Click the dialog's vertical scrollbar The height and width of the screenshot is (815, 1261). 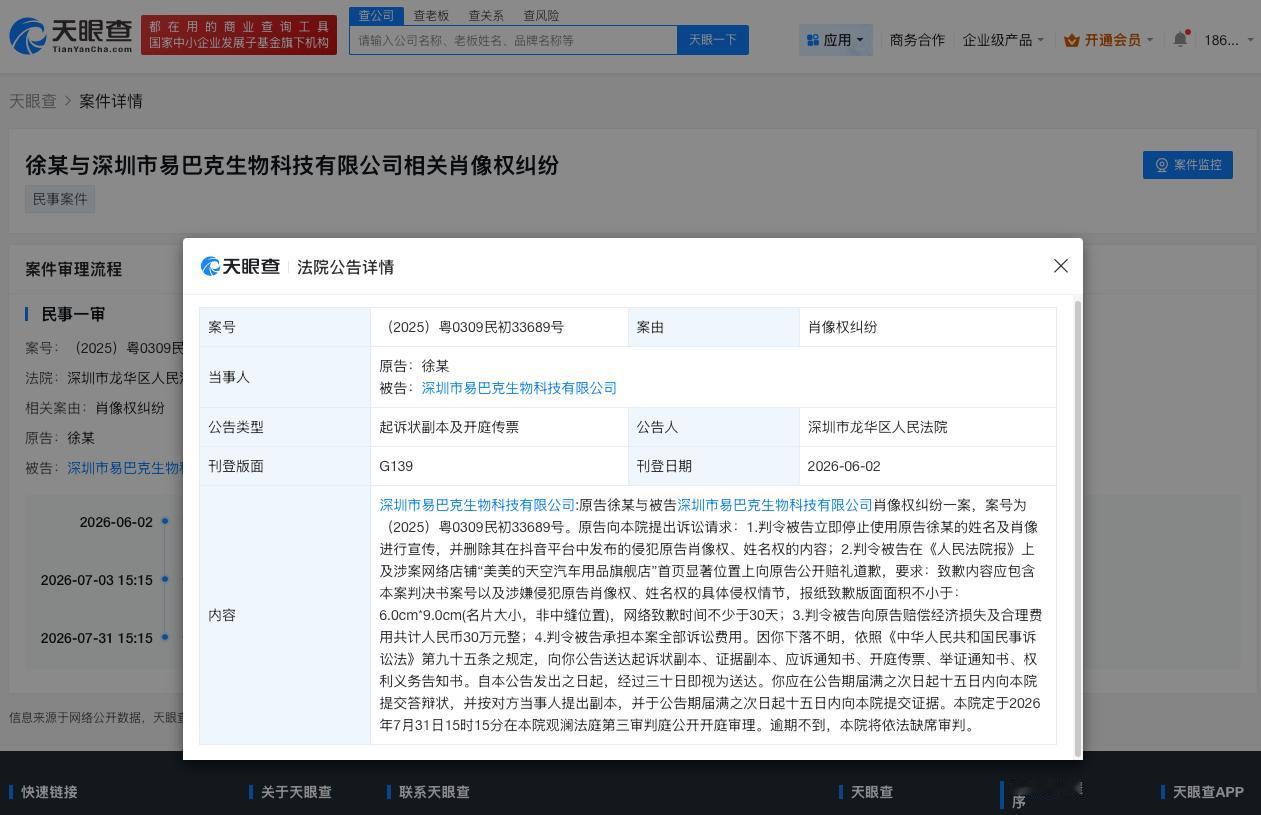pos(1077,527)
